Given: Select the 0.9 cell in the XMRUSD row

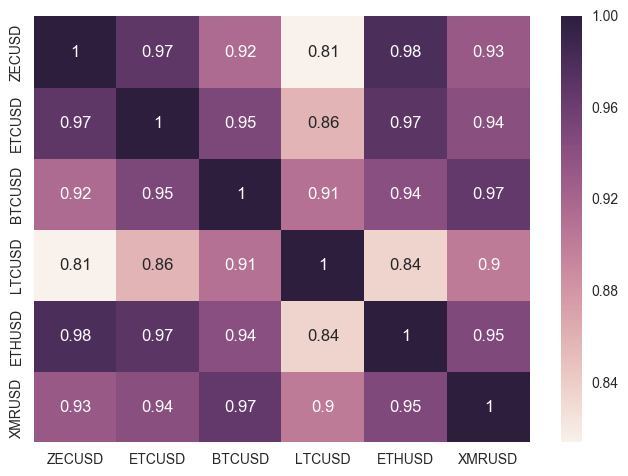Looking at the screenshot, I should pyautogui.click(x=322, y=407).
